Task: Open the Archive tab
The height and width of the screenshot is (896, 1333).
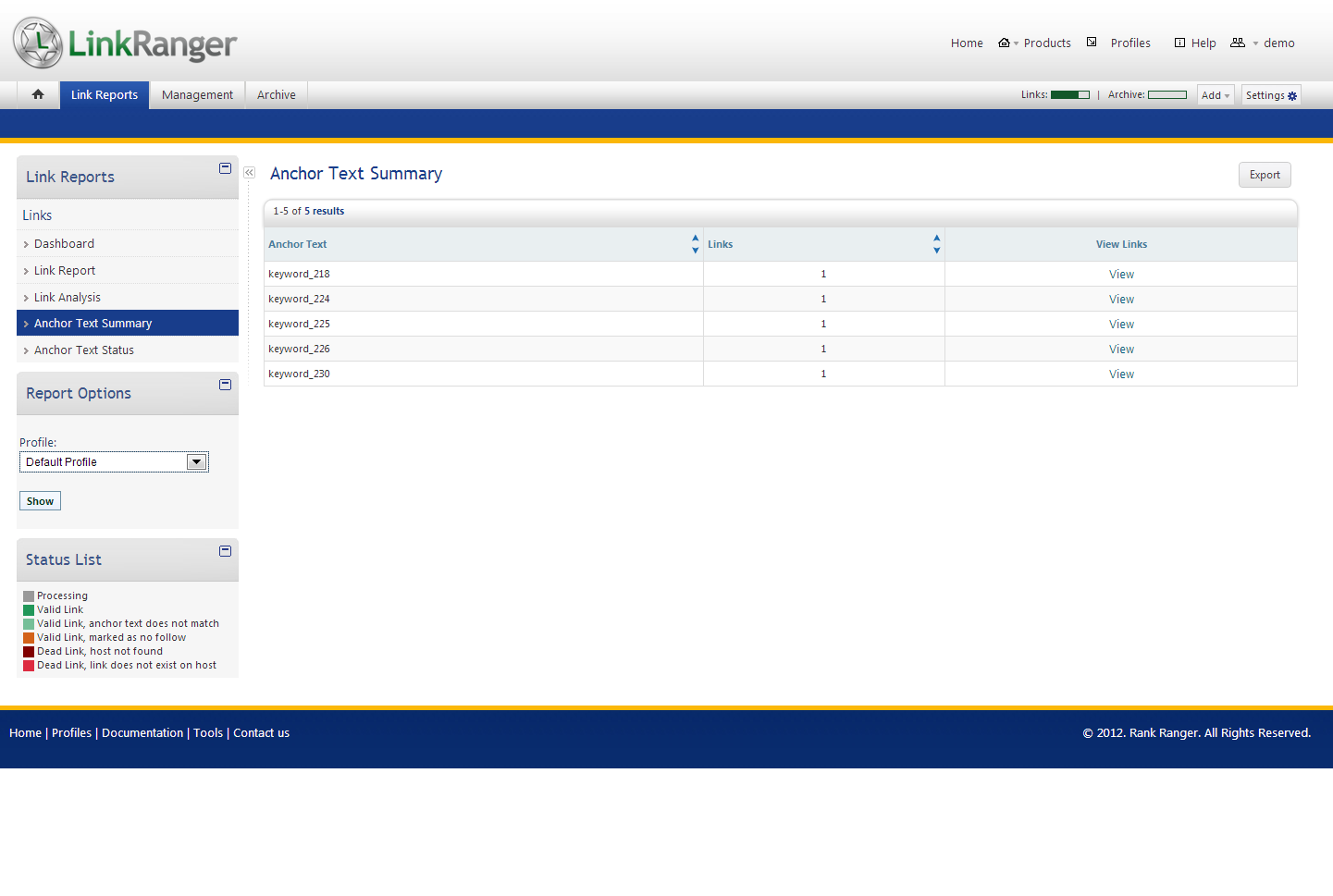Action: (276, 95)
